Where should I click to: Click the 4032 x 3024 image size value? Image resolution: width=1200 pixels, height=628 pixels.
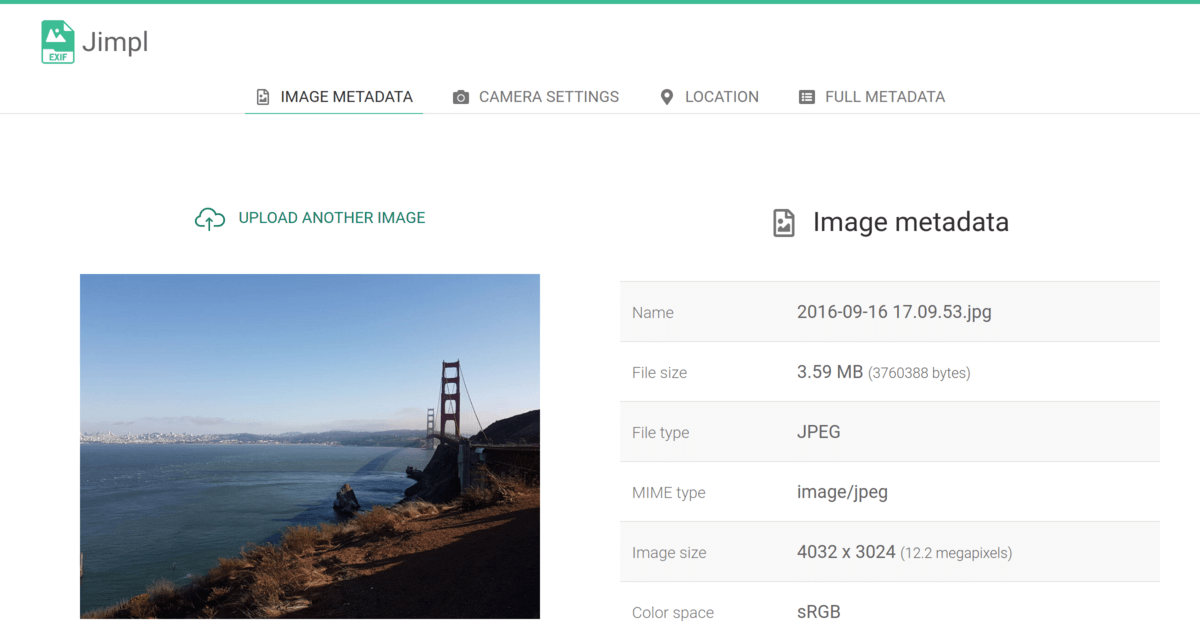(x=845, y=552)
